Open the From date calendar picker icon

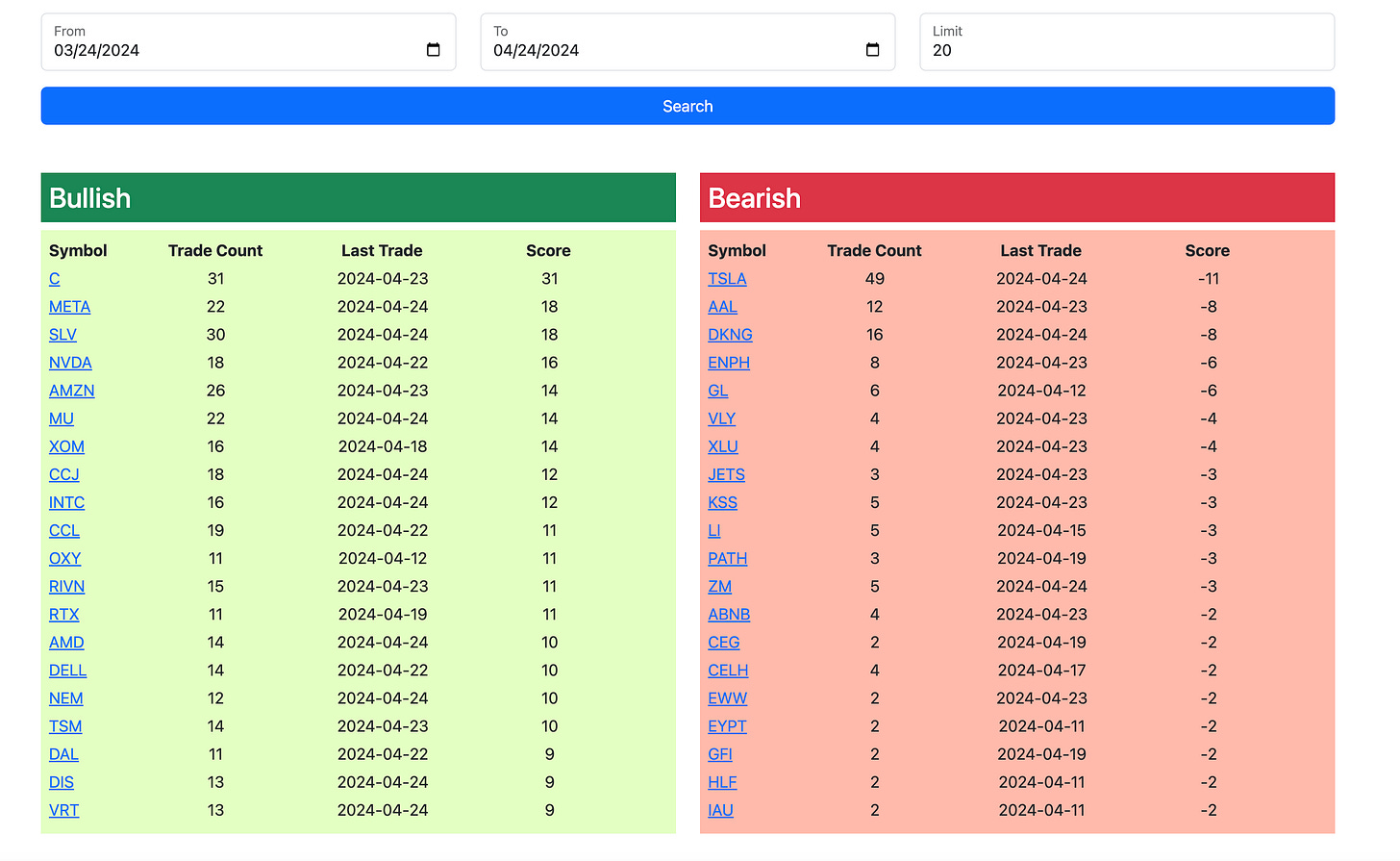click(433, 50)
